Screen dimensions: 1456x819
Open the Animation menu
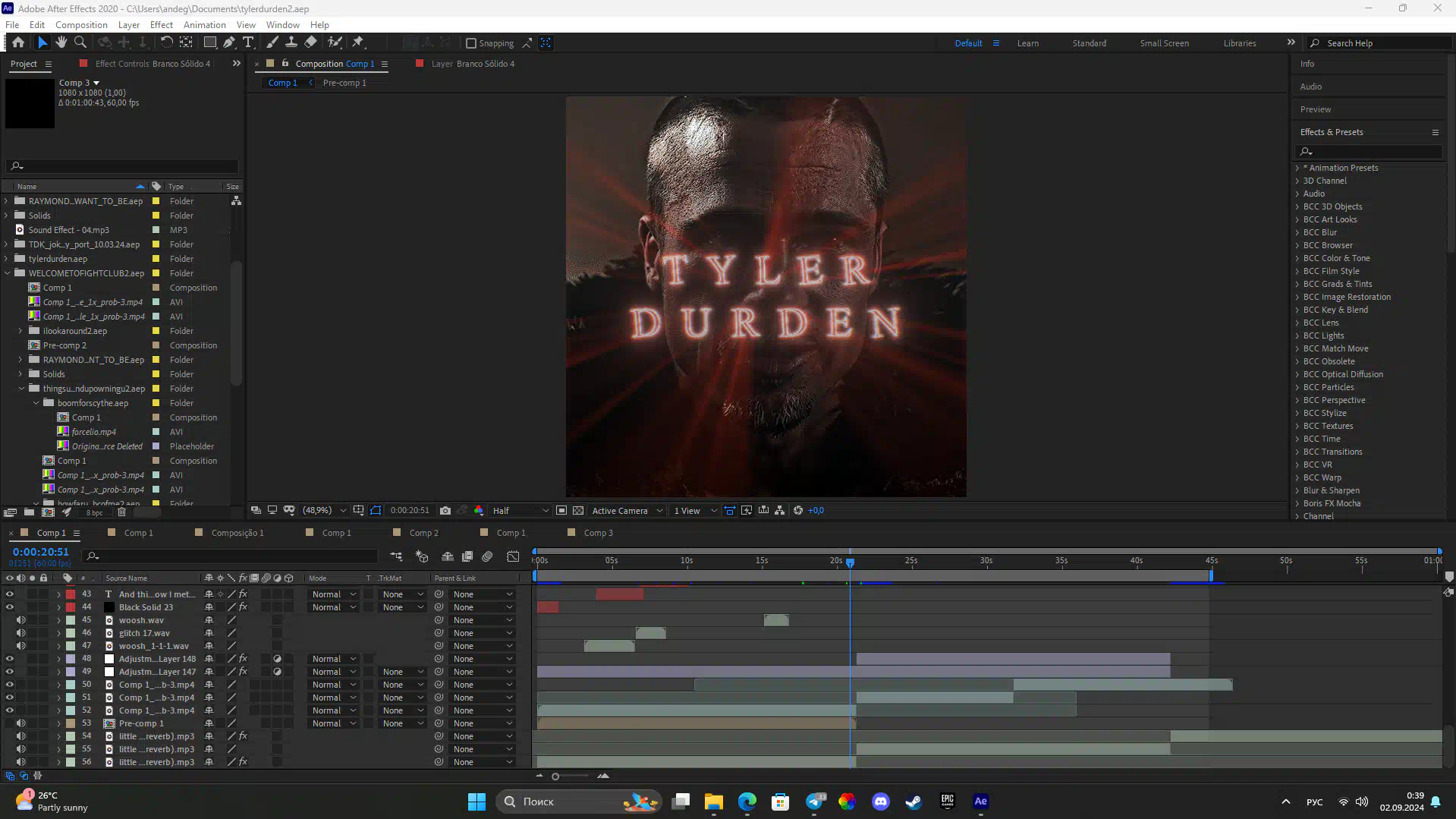(x=205, y=25)
